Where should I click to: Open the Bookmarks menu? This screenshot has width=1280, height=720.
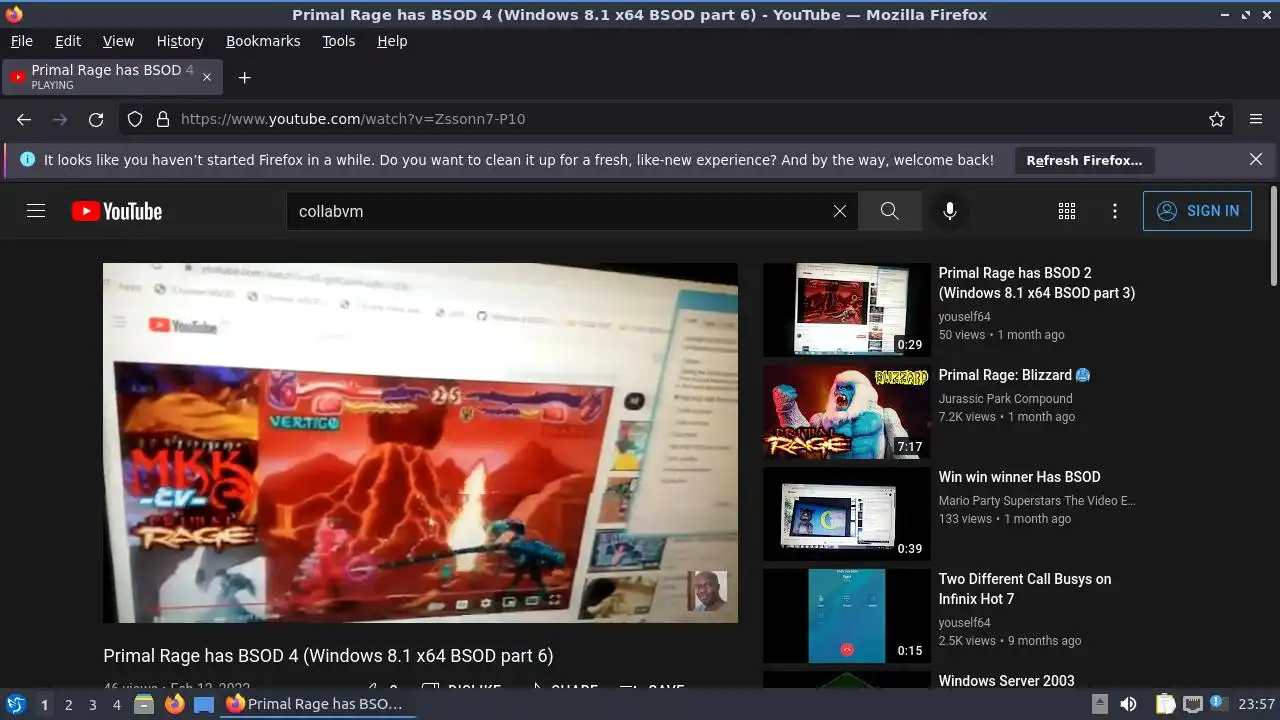click(263, 41)
